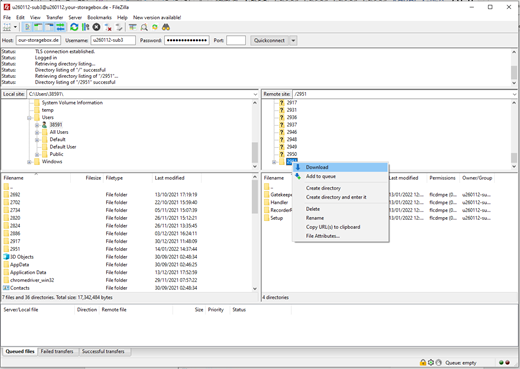
Task: Open the Remote site path dropdown
Action: click(x=514, y=94)
